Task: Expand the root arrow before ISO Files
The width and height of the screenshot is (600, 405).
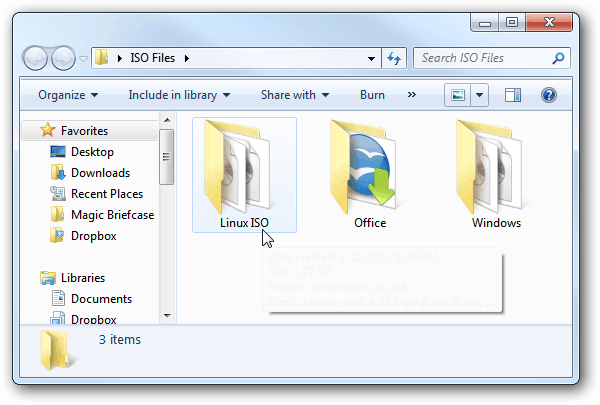Action: coord(120,58)
